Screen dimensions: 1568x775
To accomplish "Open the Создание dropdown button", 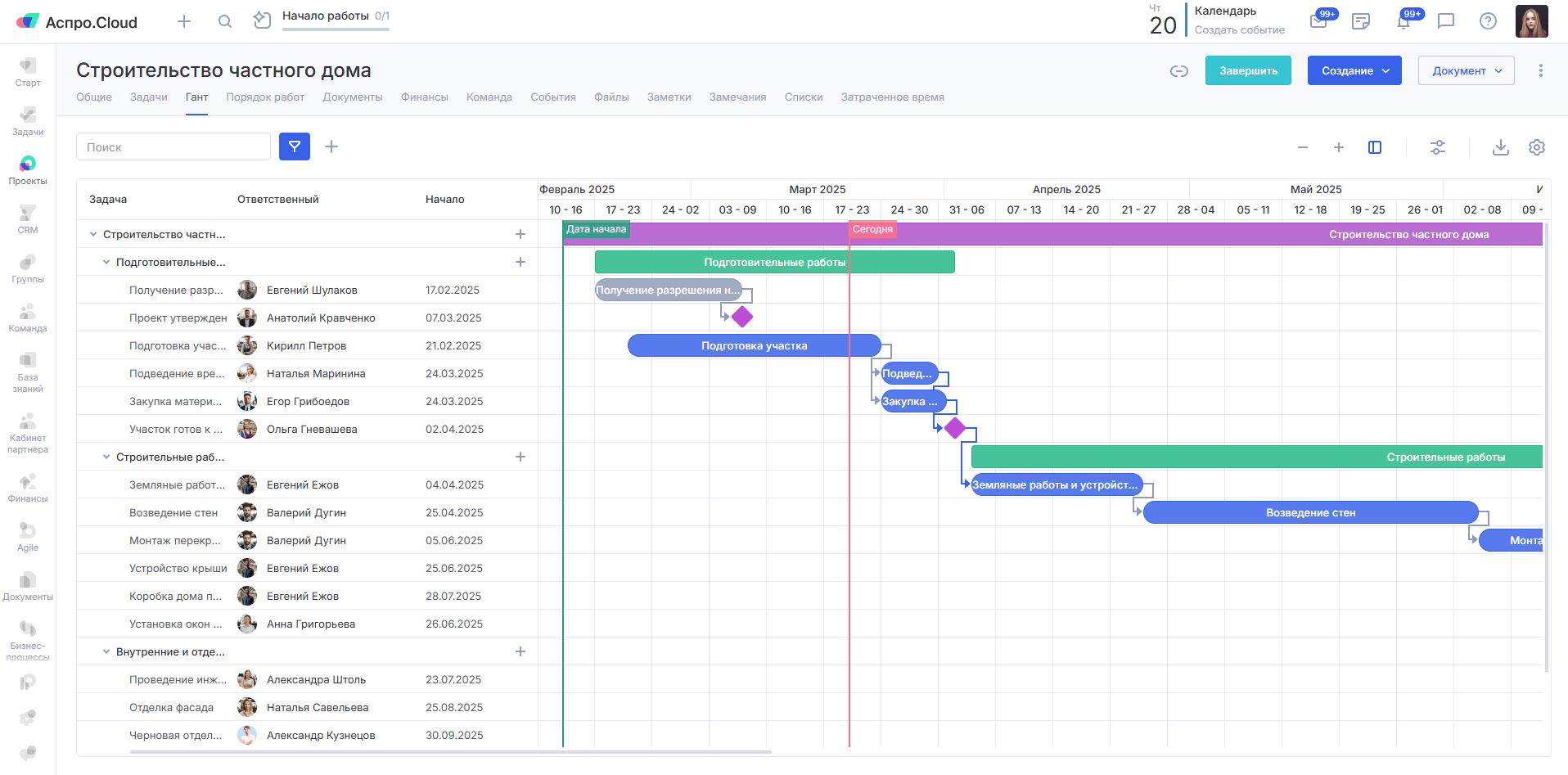I will pyautogui.click(x=1354, y=71).
